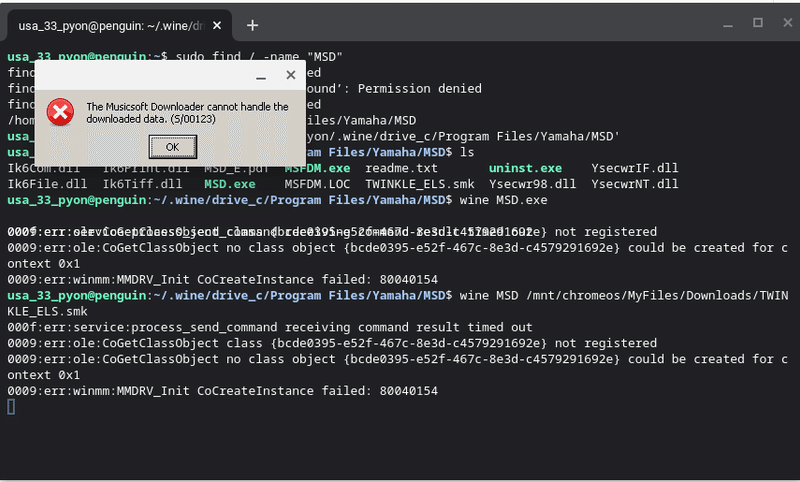800x482 pixels.
Task: Click the terminal cursor block at bottom
Action: [11, 407]
